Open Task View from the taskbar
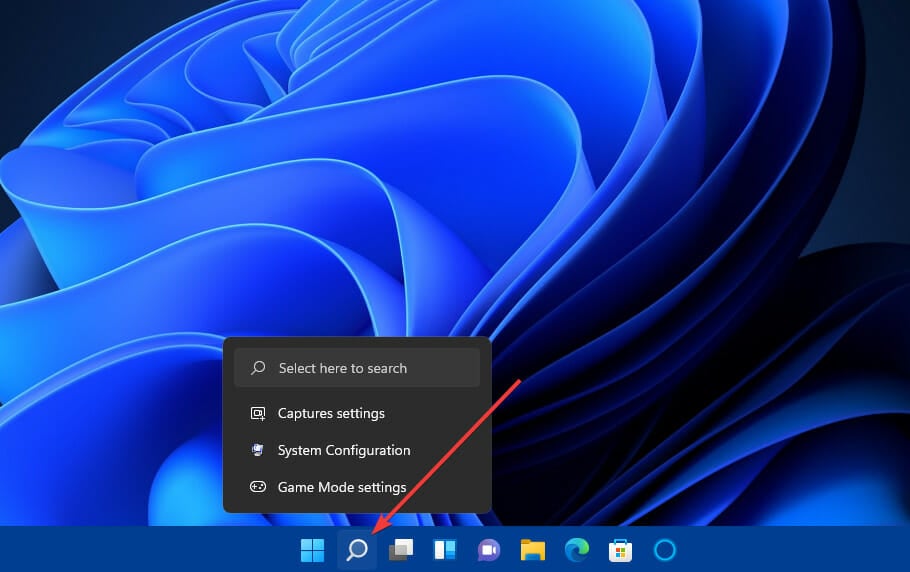This screenshot has width=910, height=572. coord(401,550)
